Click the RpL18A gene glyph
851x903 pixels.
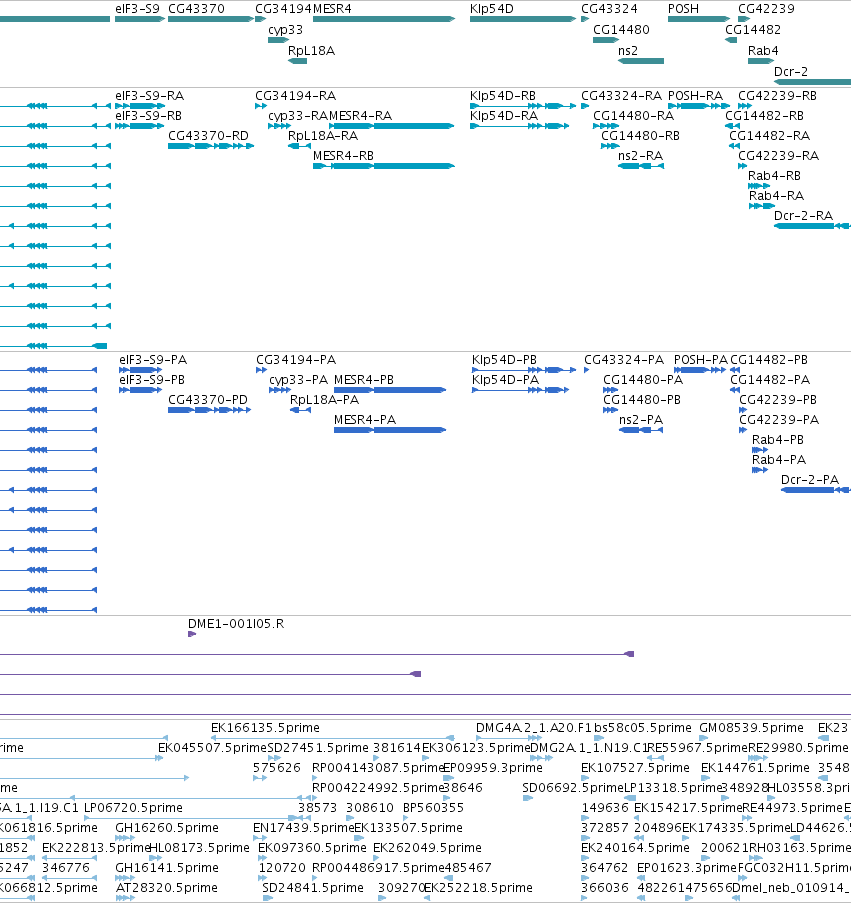click(x=297, y=60)
